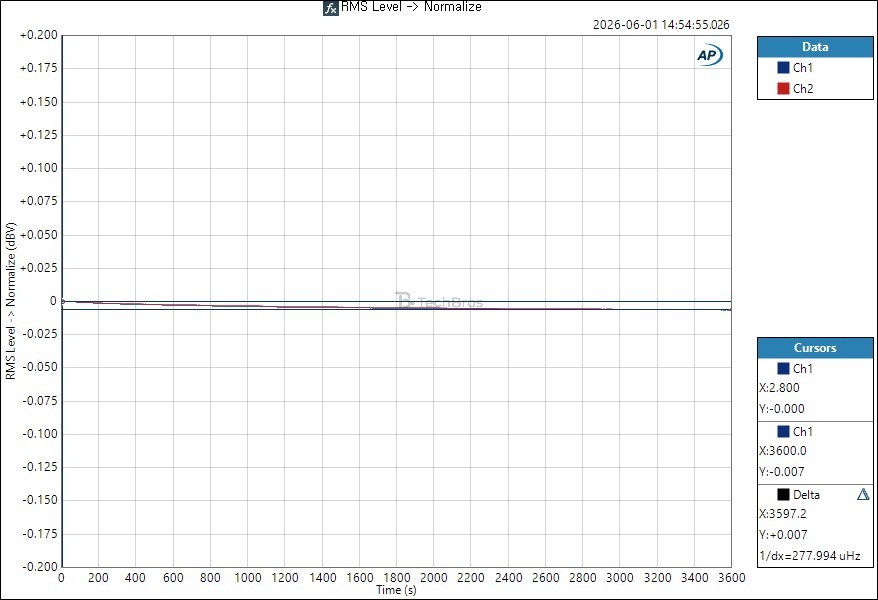Click the black Delta swatch in Cursors
This screenshot has height=600, width=878.
(x=783, y=494)
